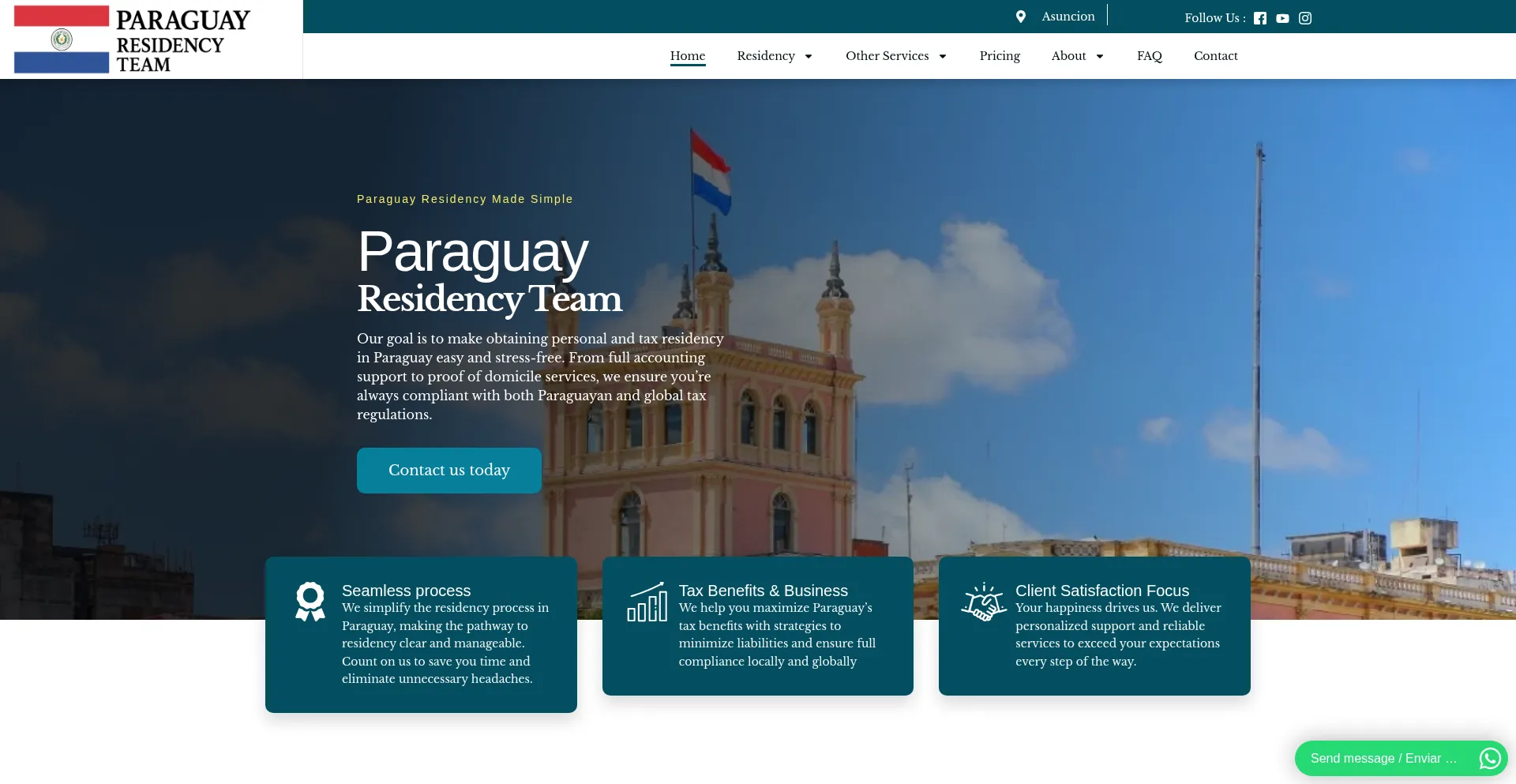This screenshot has height=784, width=1516.
Task: Open the FAQ menu item
Action: (1149, 56)
